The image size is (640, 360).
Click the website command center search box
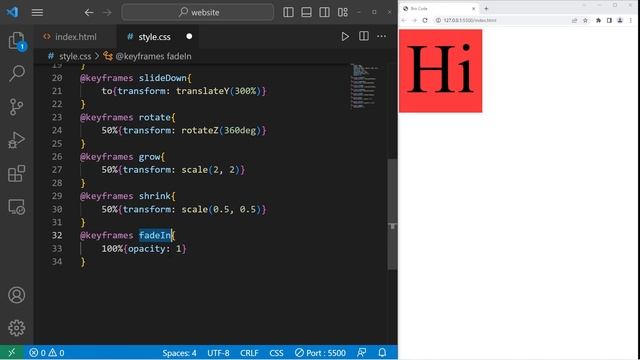[198, 12]
